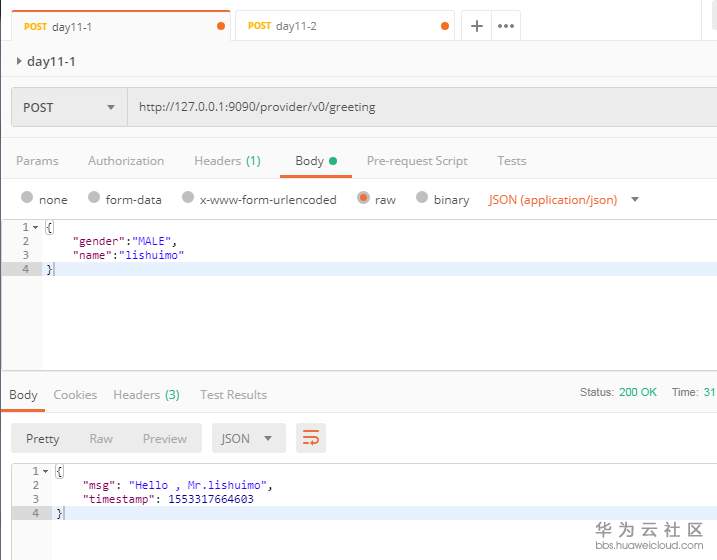717x560 pixels.
Task: Collapse response JSON at line 1
Action: tap(45, 471)
